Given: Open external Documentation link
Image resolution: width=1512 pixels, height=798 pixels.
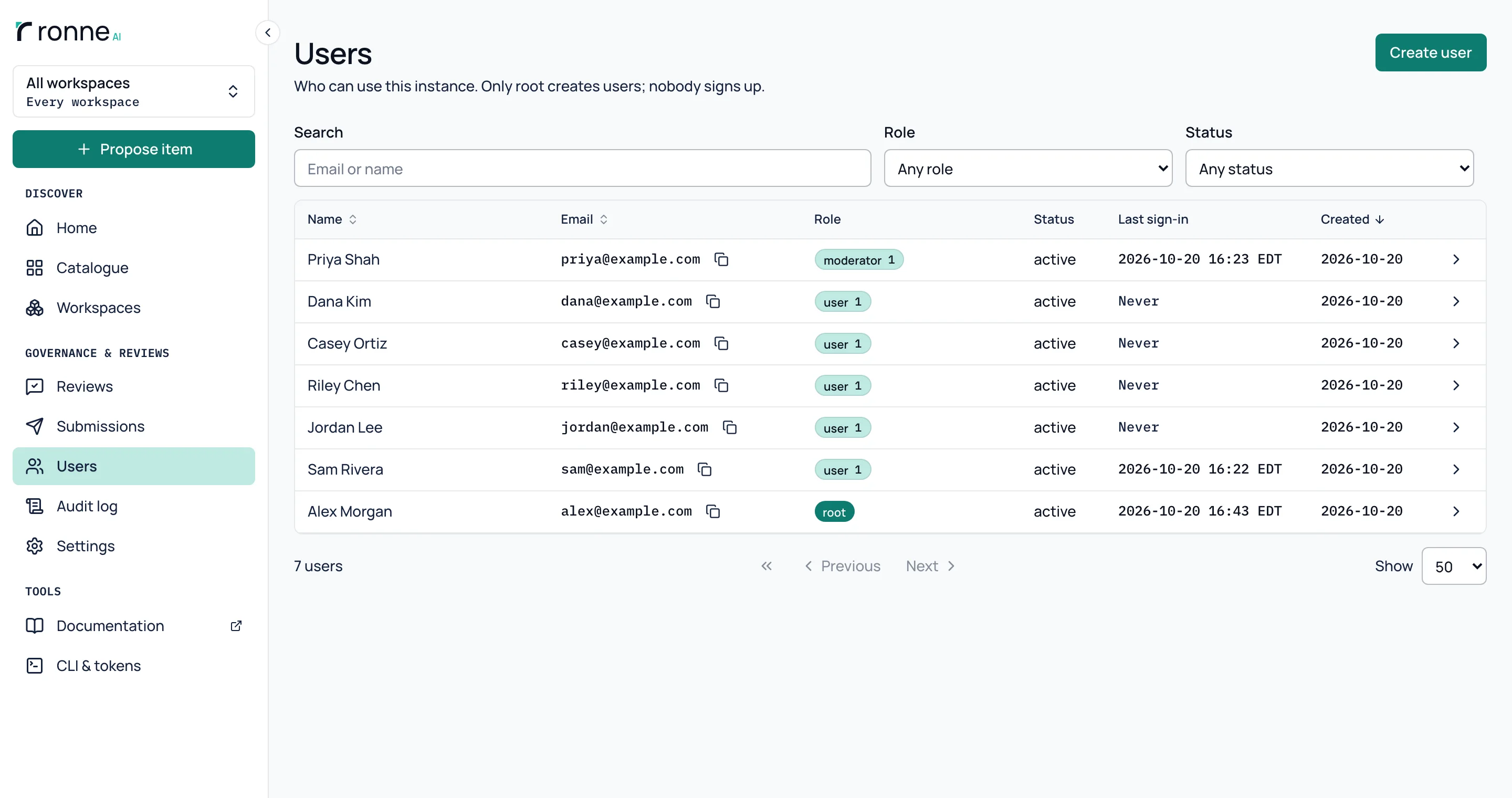Looking at the screenshot, I should coord(134,626).
